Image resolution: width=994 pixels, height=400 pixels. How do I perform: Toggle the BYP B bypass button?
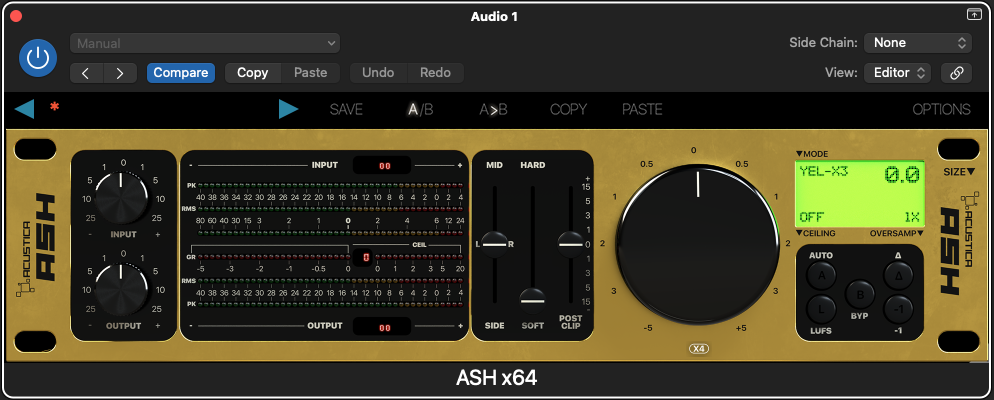(860, 294)
